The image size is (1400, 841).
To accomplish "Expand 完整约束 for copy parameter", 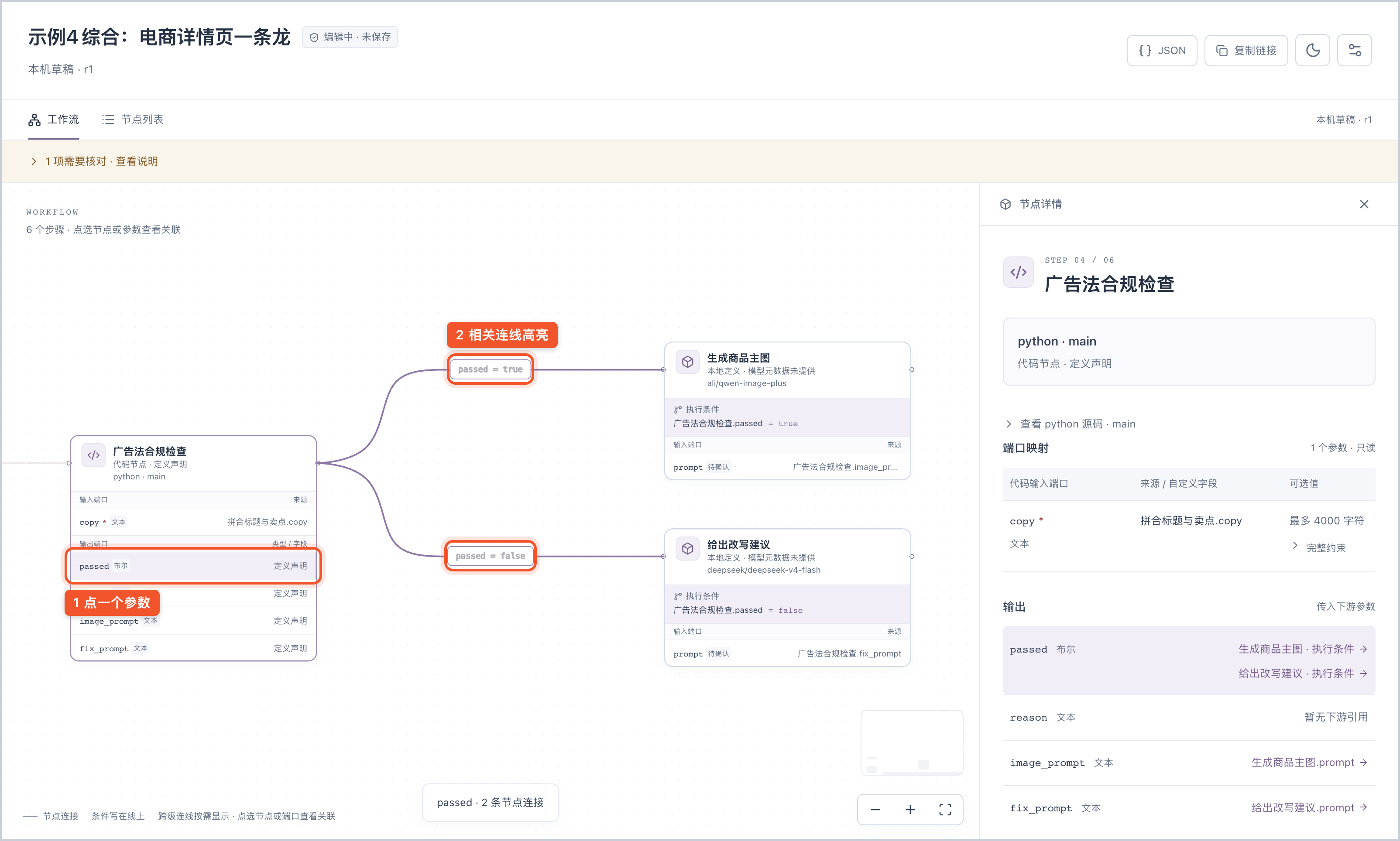I will tap(1319, 547).
